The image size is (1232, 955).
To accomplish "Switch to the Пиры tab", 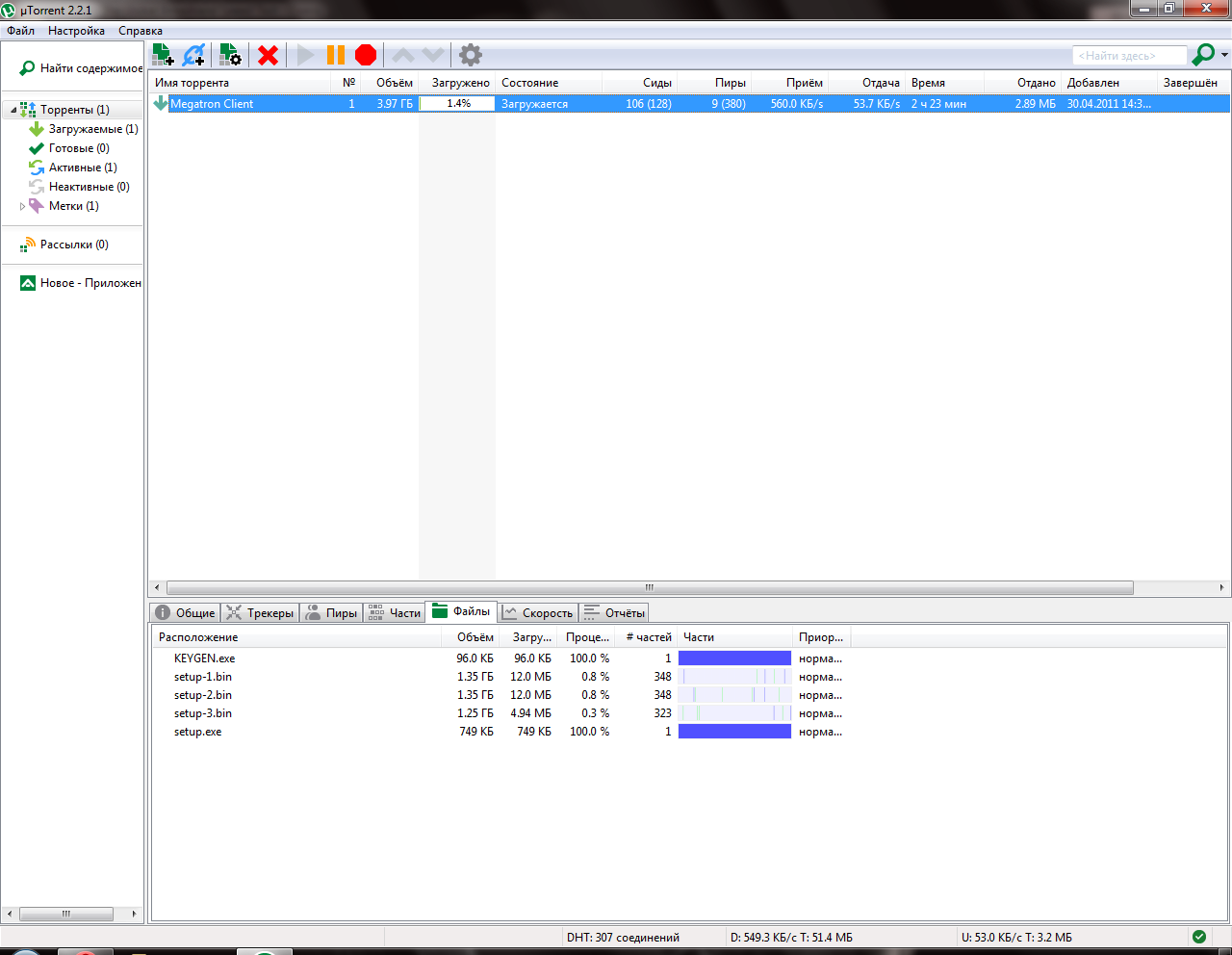I will 331,612.
